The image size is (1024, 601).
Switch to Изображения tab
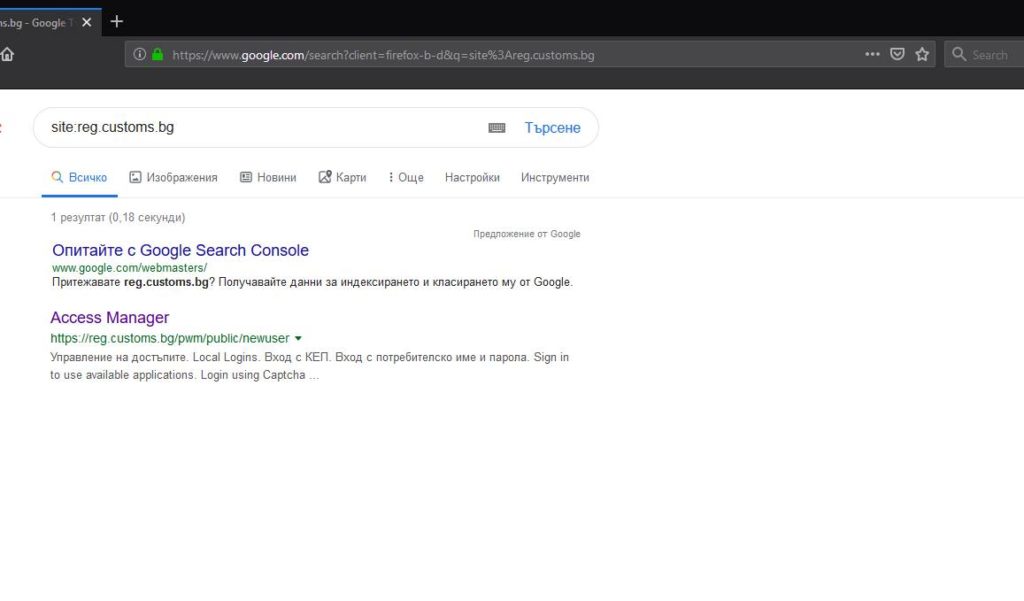173,178
